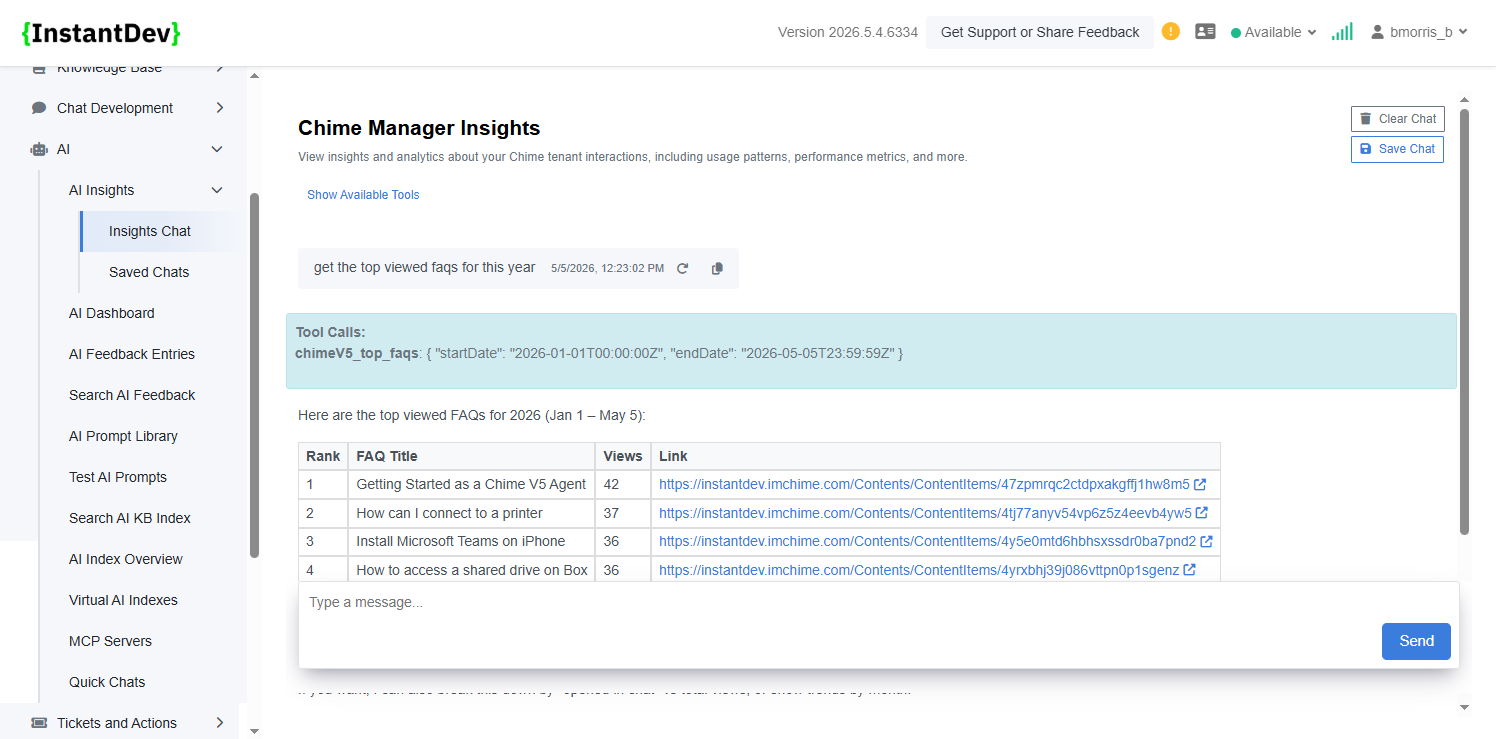Go to Search AI Feedback

(132, 395)
